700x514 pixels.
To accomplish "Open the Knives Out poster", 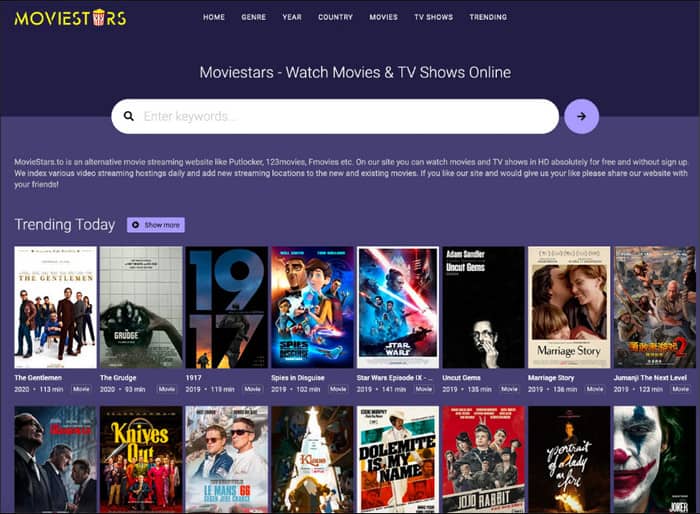I will pyautogui.click(x=141, y=460).
